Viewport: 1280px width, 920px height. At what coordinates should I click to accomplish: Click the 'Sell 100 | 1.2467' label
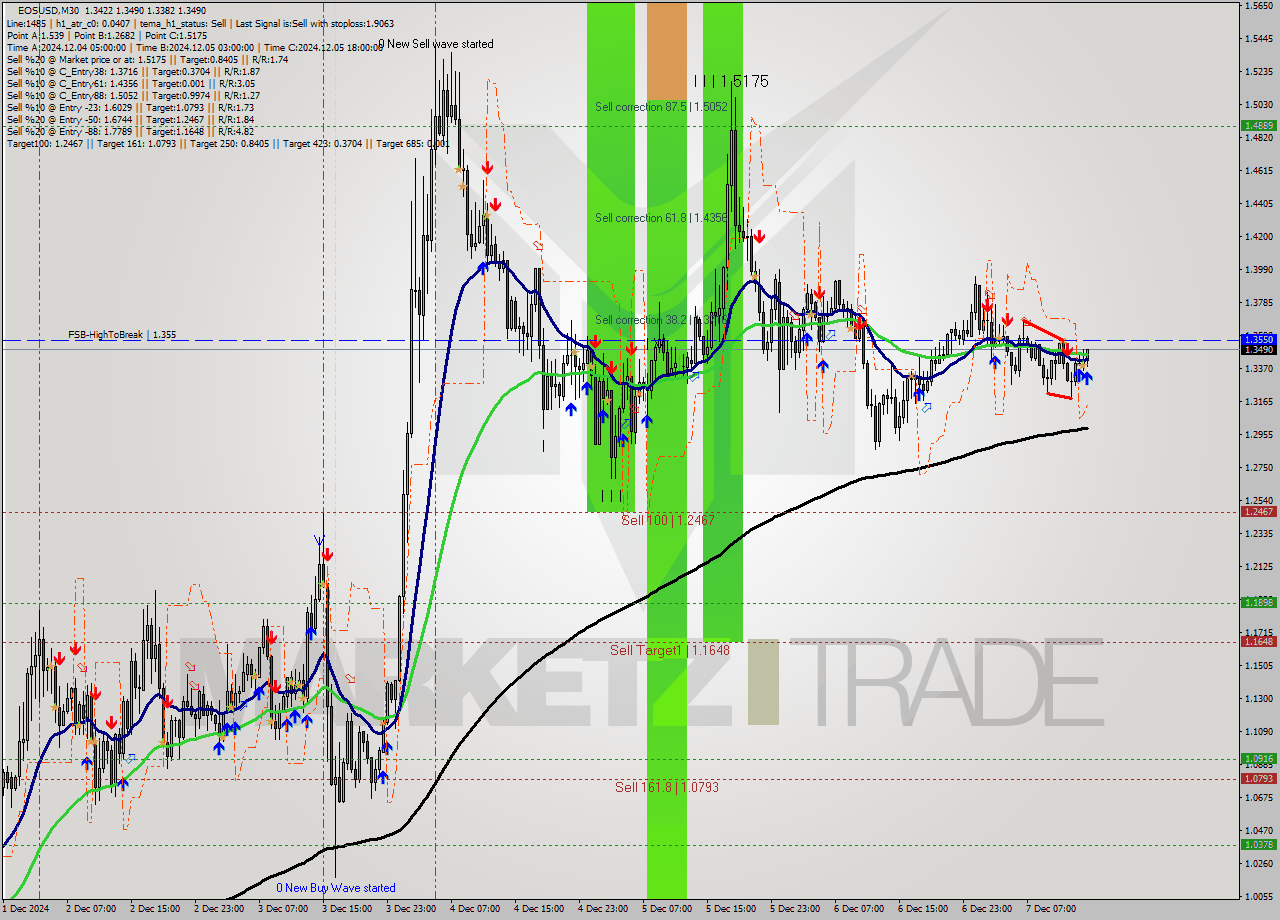[x=668, y=520]
